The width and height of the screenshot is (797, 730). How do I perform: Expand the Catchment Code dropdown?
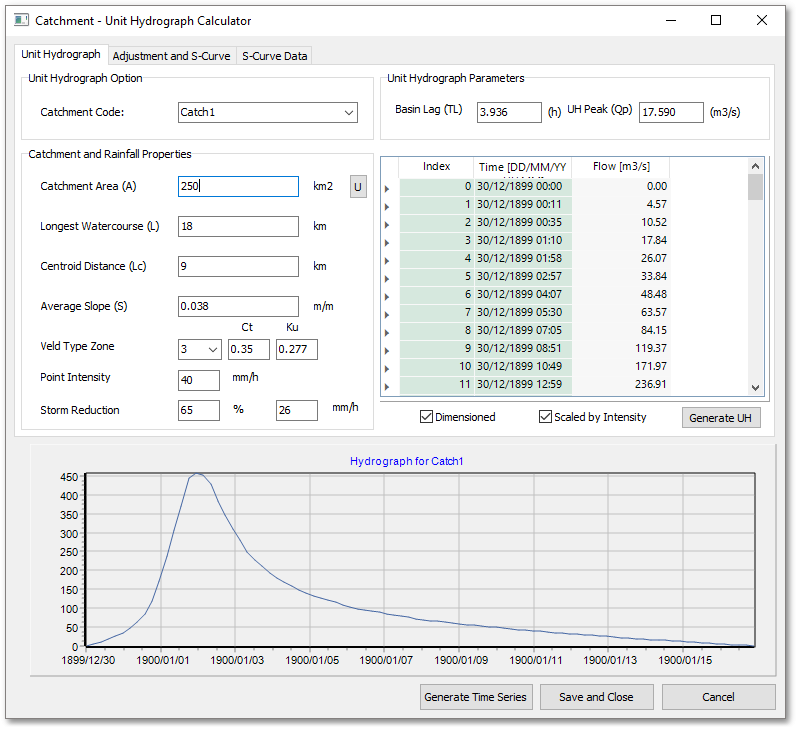coord(349,112)
